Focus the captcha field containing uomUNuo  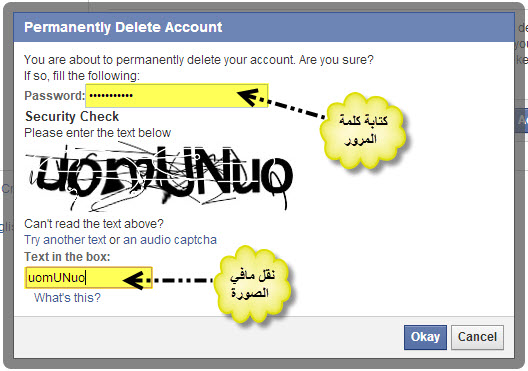[89, 278]
